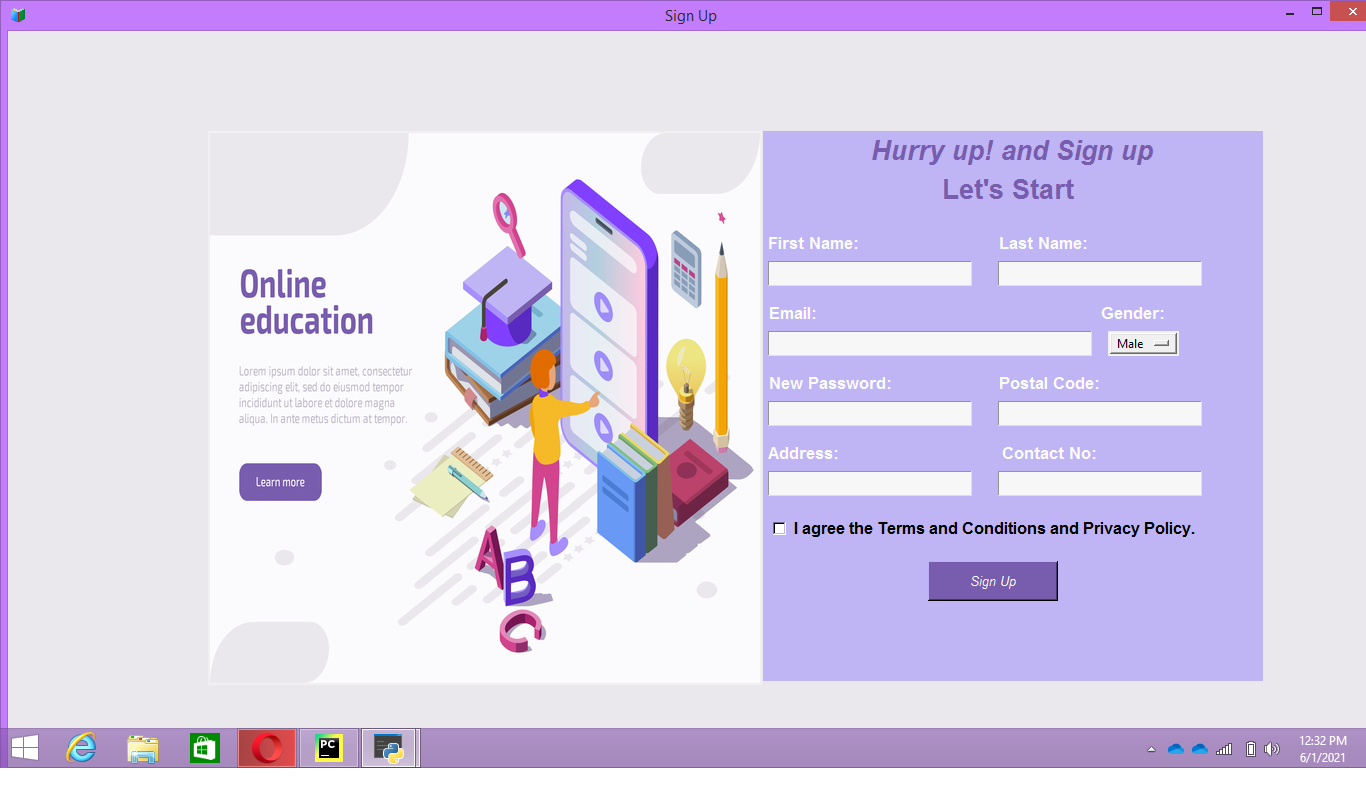Click the Windows Start button
Viewport: 1366px width, 800px height.
(x=24, y=747)
